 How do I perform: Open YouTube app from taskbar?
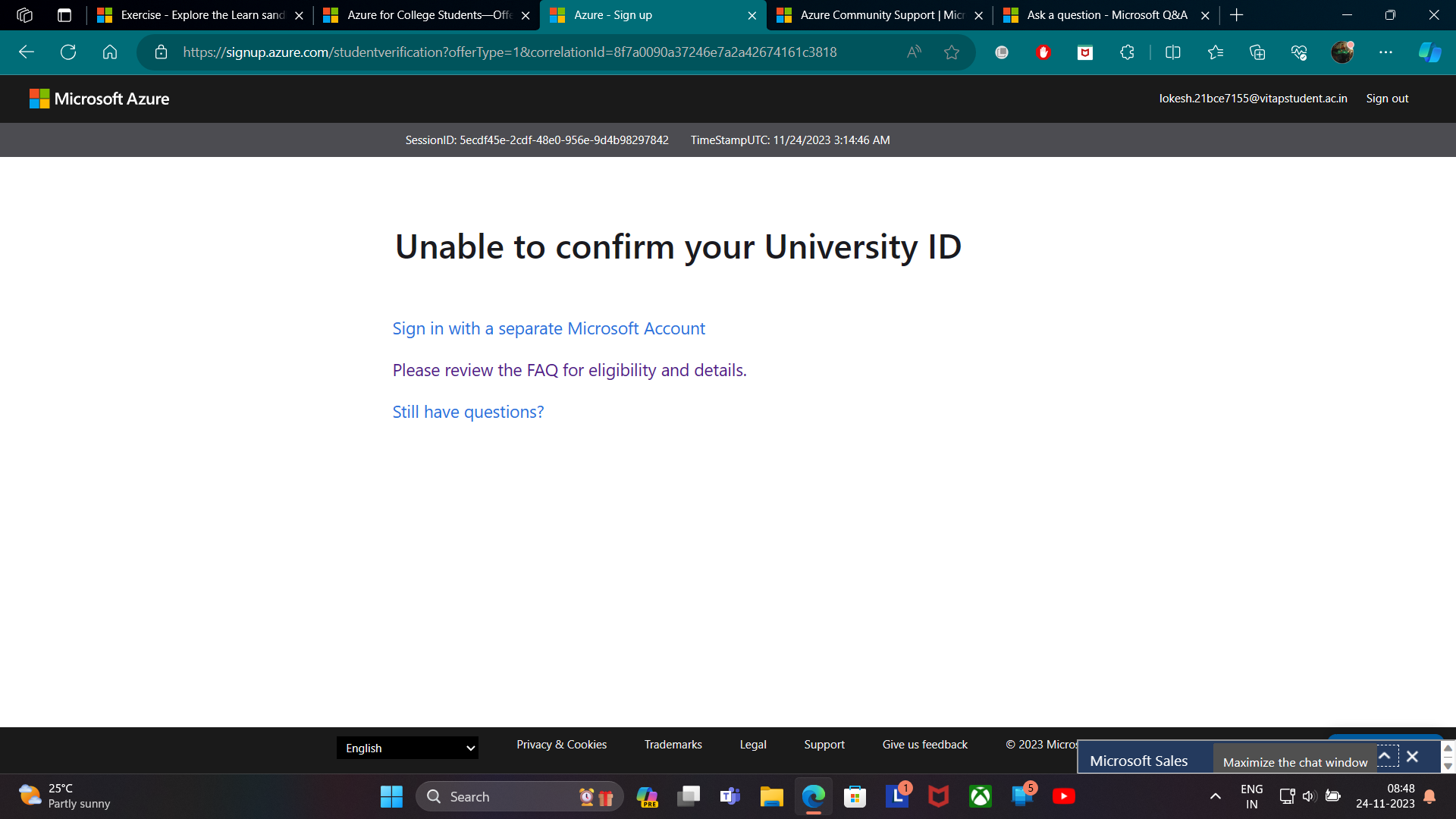(x=1064, y=796)
